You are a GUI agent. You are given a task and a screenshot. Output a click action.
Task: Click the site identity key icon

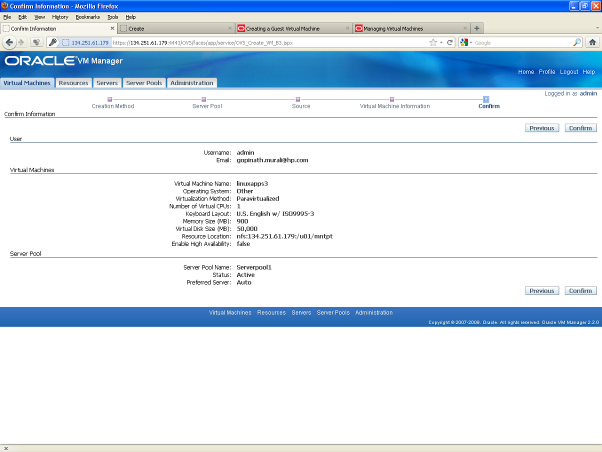click(53, 43)
